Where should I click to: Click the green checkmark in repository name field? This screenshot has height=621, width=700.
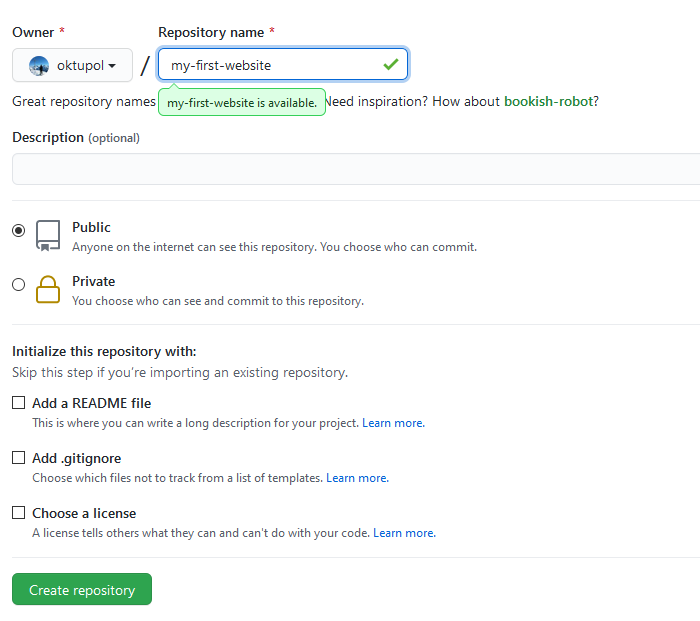point(390,65)
